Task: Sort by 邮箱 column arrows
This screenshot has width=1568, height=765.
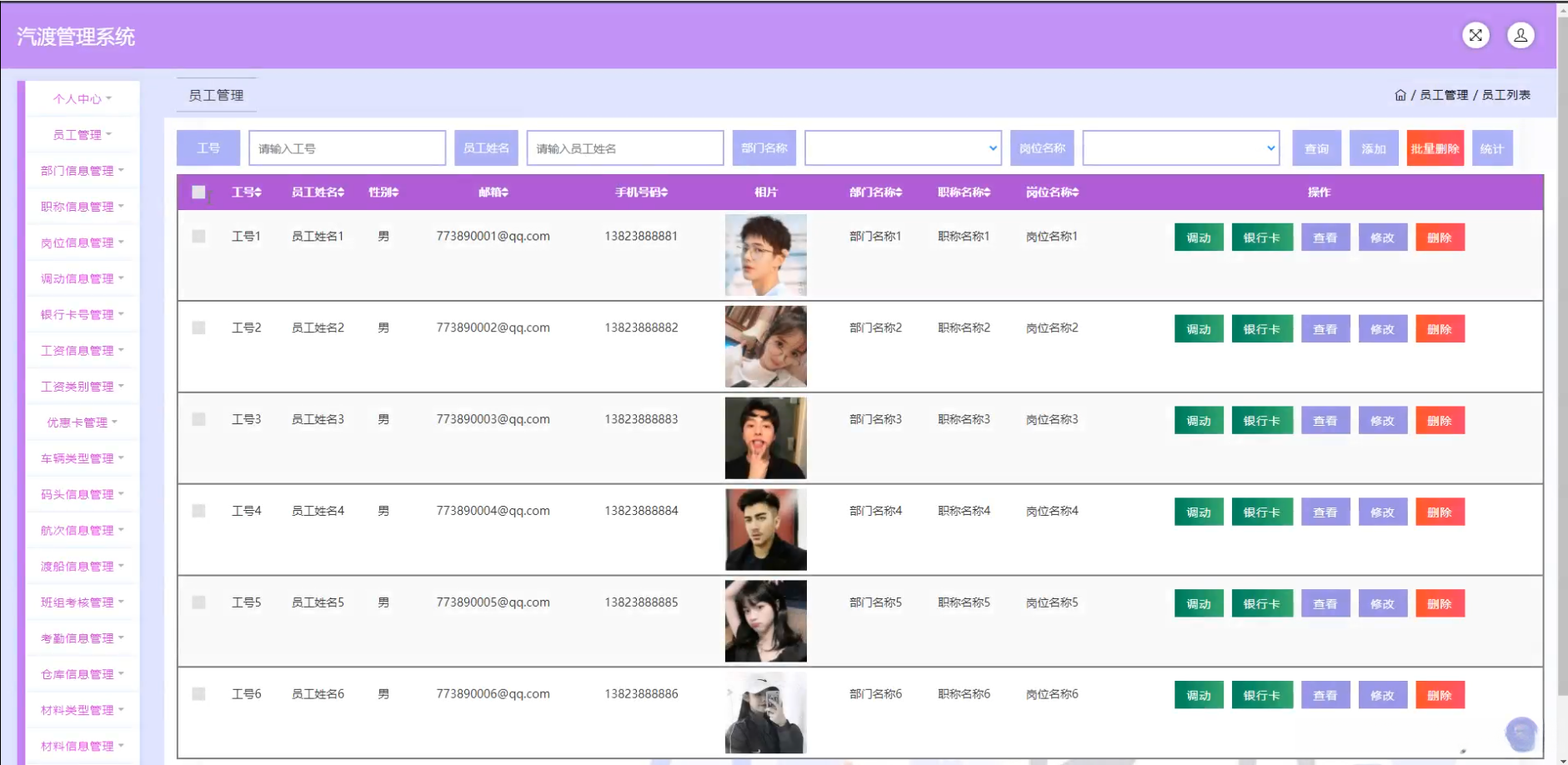Action: tap(505, 192)
